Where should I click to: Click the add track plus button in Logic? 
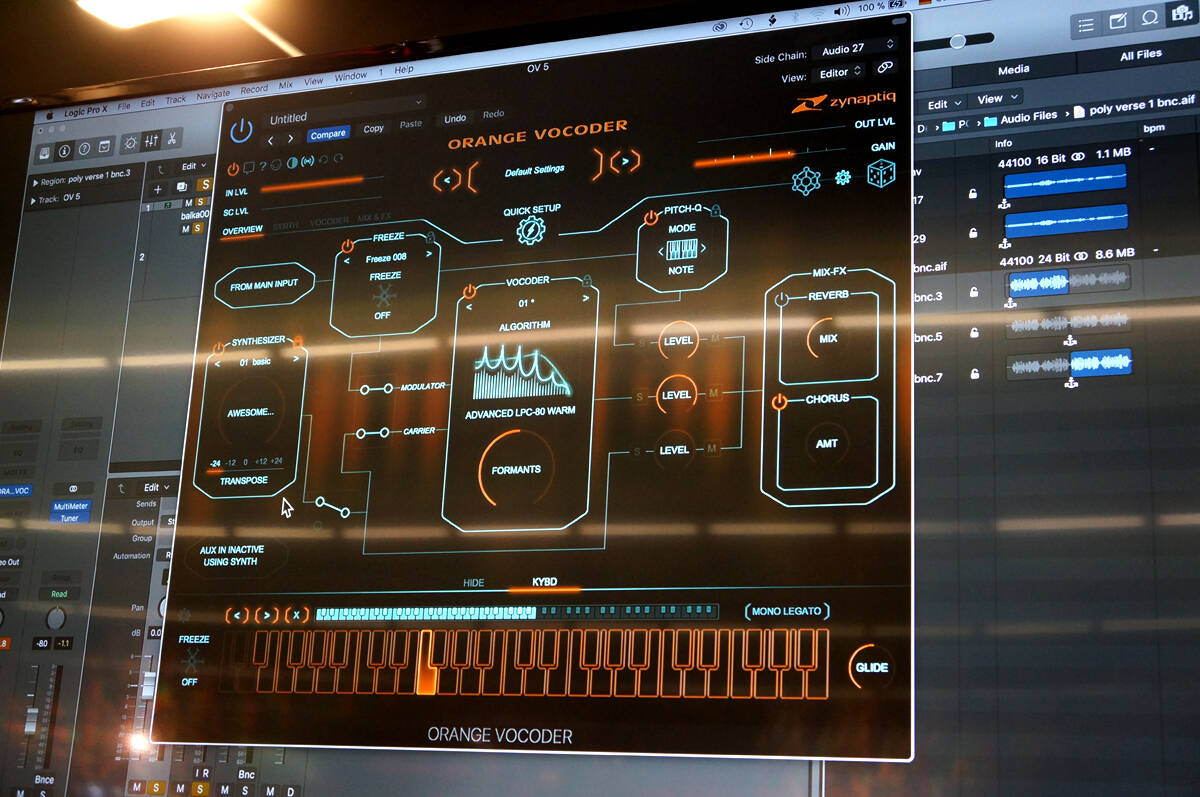pos(158,188)
